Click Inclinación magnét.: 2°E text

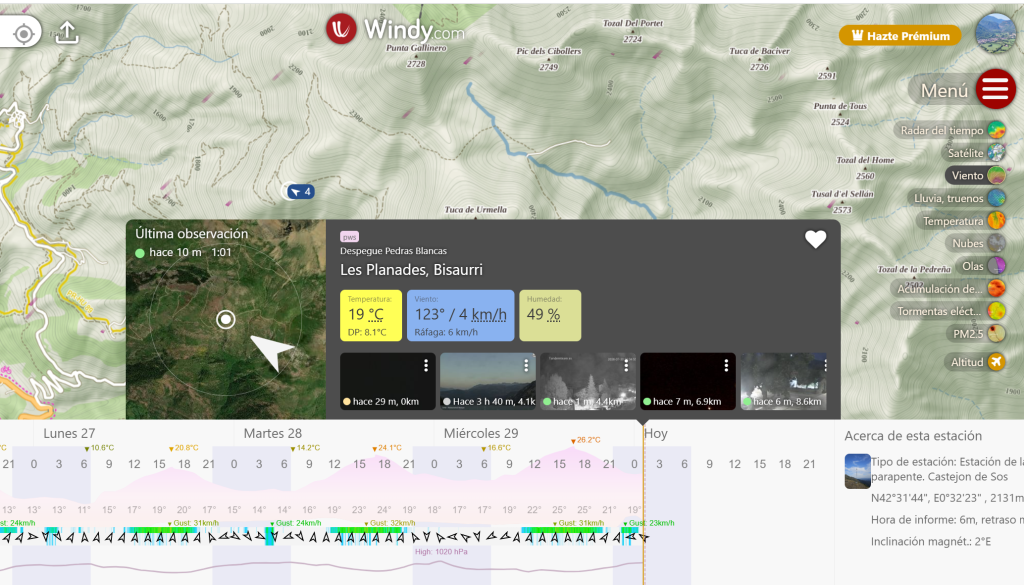(931, 541)
